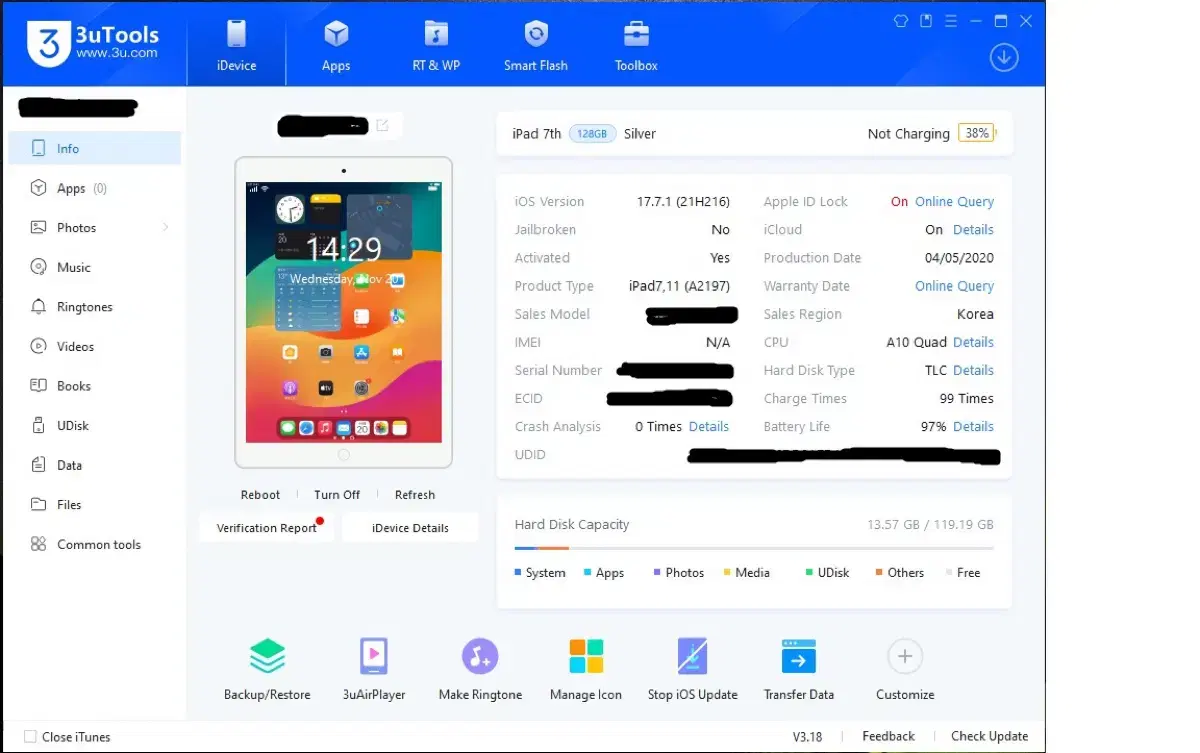Screen dimensions: 1200x753
Task: Open the iCloud Details link
Action: [973, 230]
